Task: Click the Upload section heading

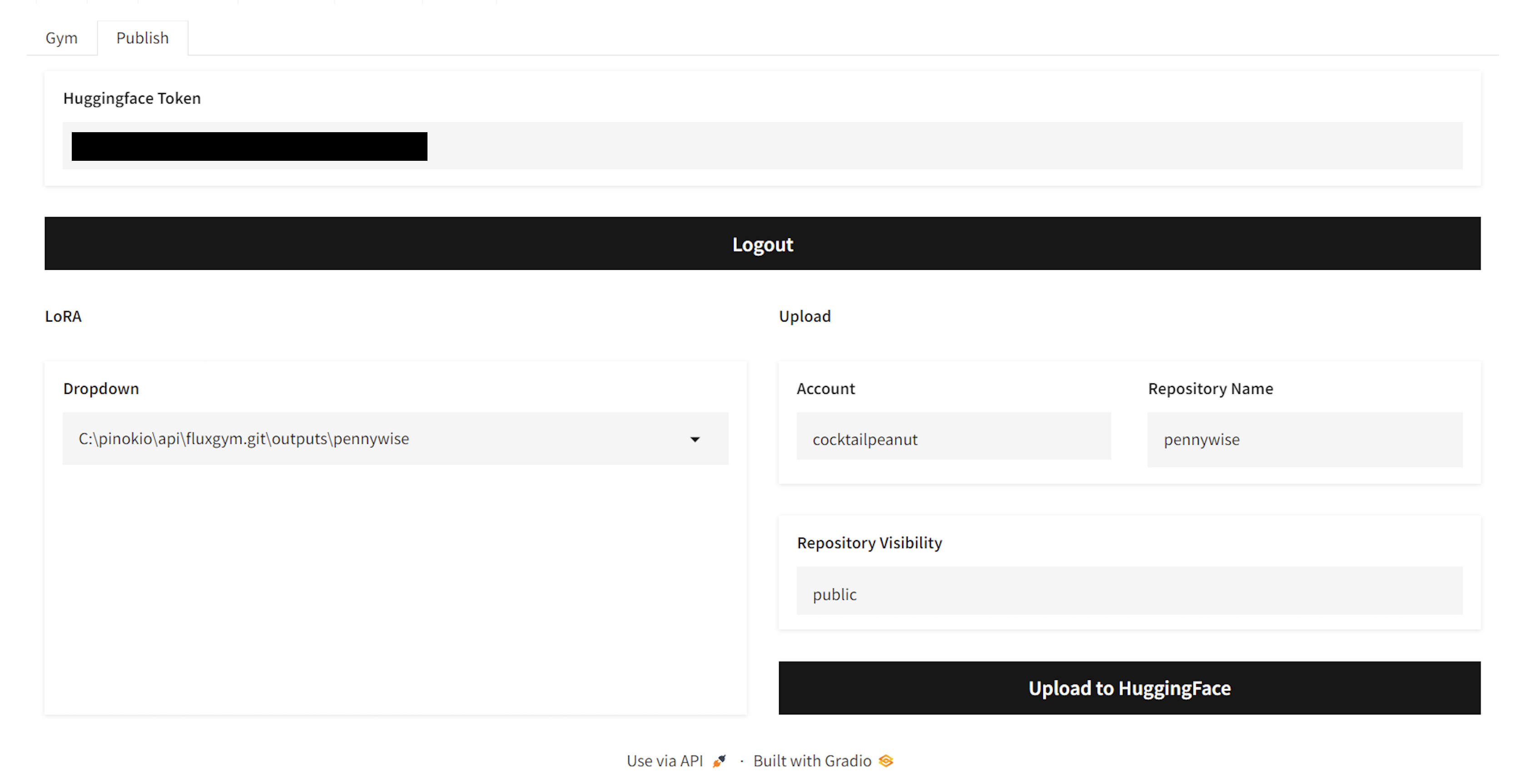Action: click(804, 317)
